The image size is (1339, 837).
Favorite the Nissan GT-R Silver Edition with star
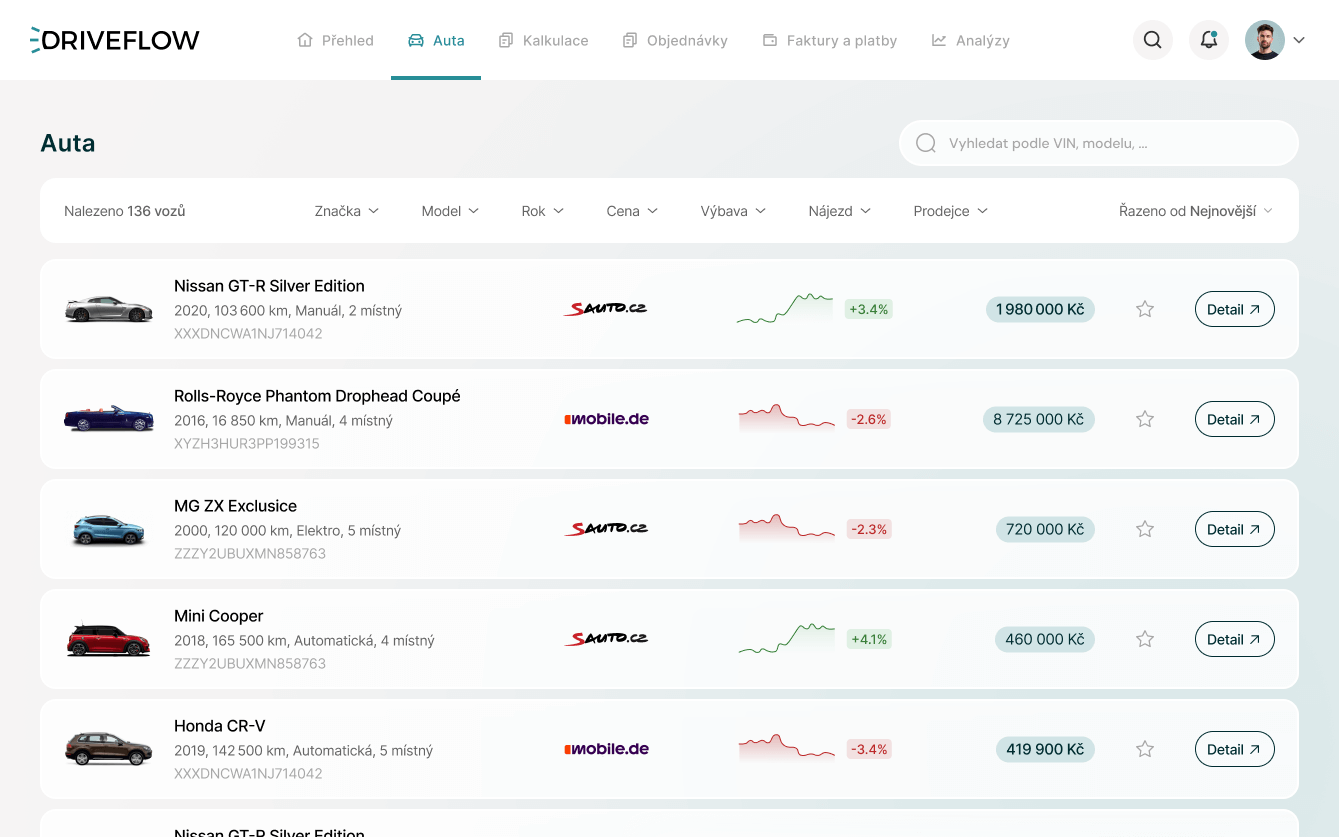1145,309
